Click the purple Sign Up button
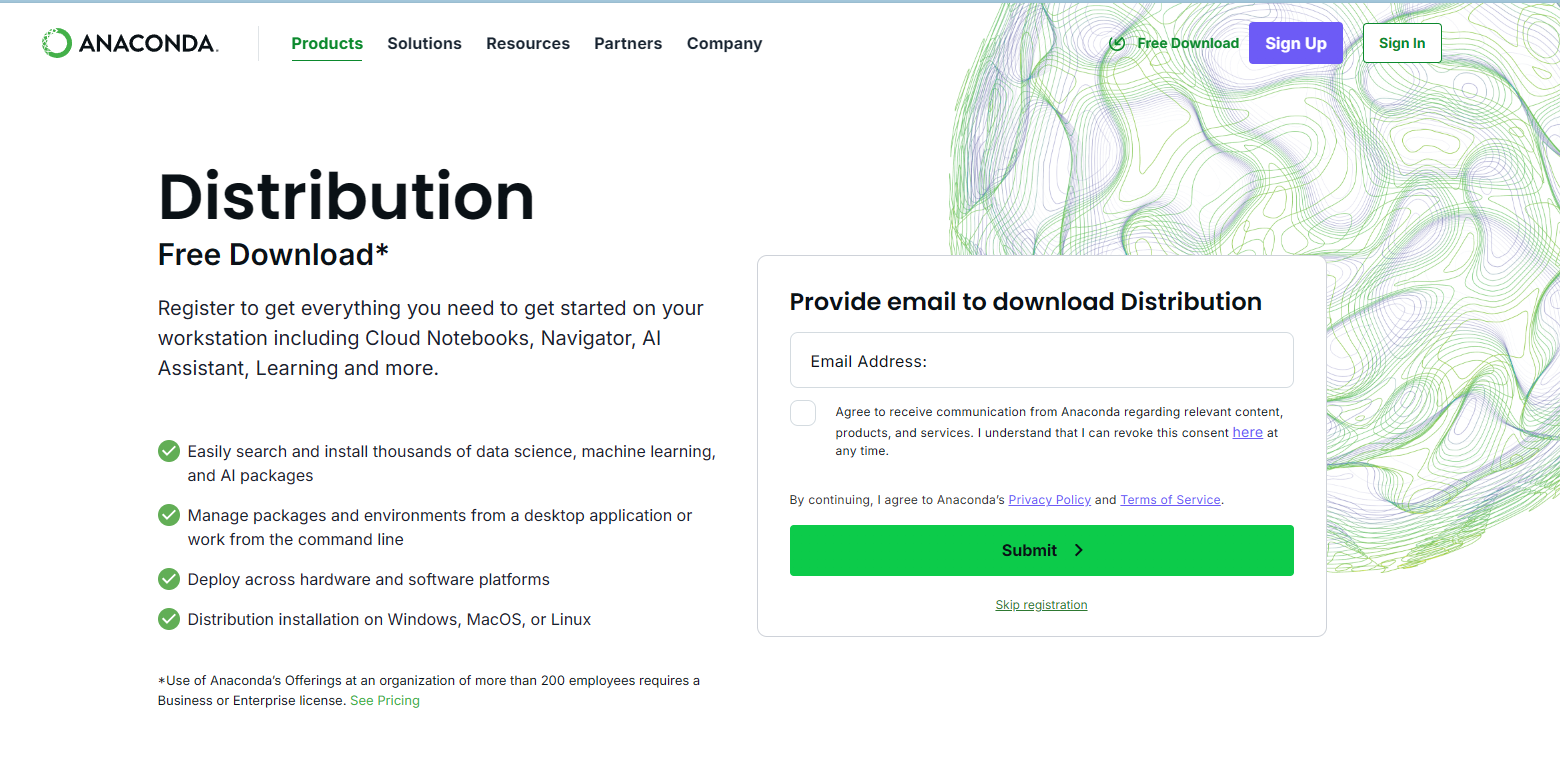Viewport: 1560px width, 771px height. pos(1296,43)
